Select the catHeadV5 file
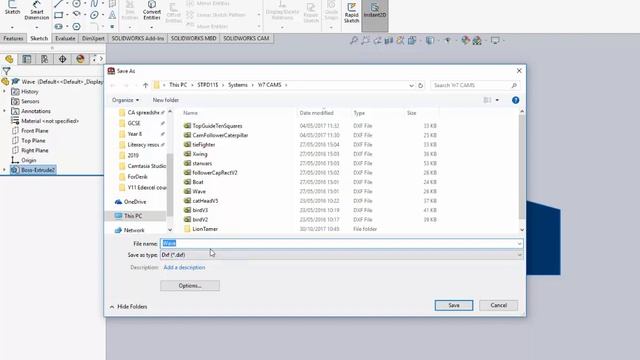Screen dimensions: 640x360 tap(205, 201)
